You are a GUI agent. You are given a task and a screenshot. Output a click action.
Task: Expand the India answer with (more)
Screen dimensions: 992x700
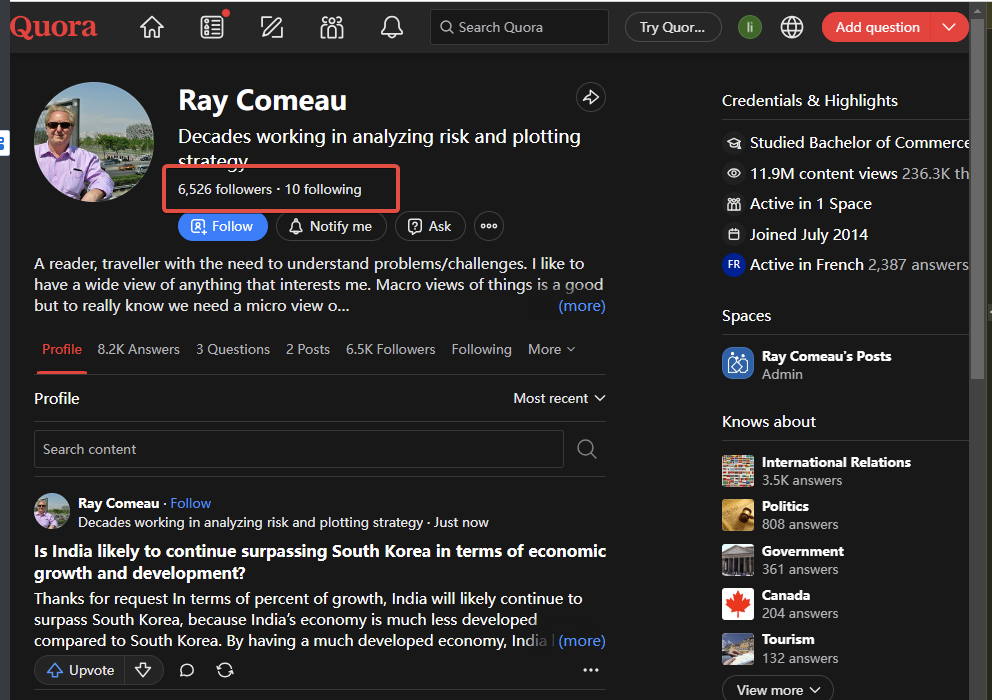(x=581, y=641)
